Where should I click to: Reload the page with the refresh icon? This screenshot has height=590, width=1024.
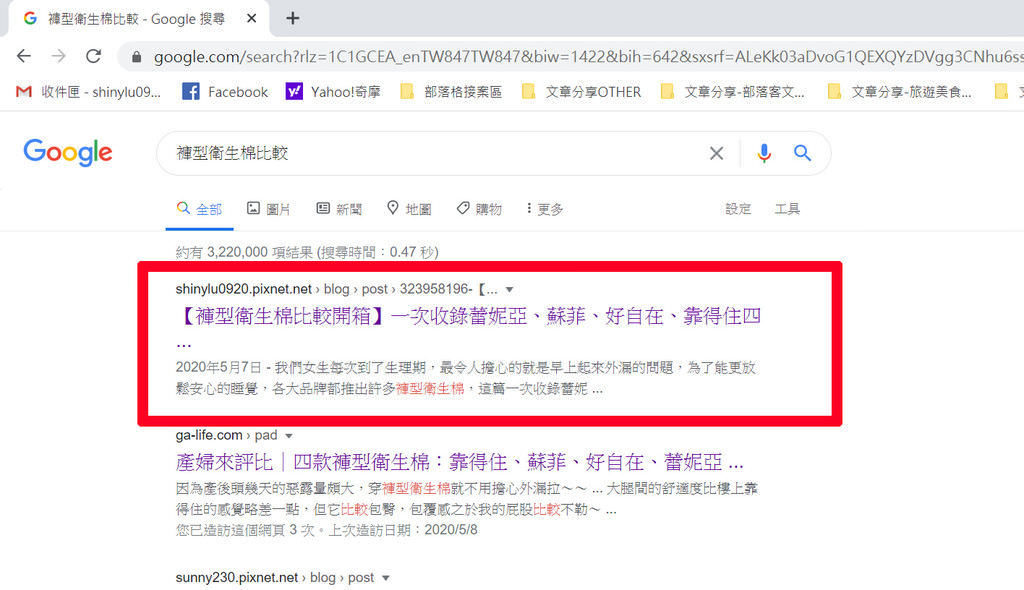[x=93, y=56]
